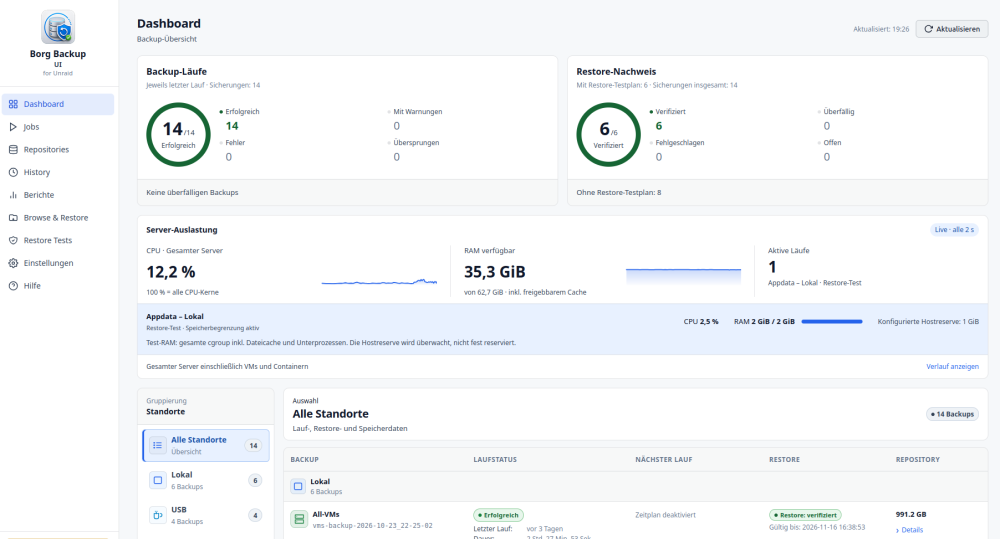The width and height of the screenshot is (1000, 539).
Task: Click the Verifiziert count 6
Action: coord(659,126)
